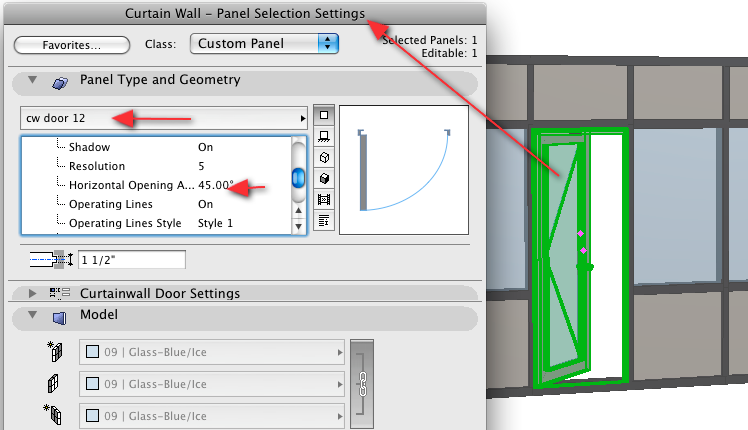Collapse the Model section
748x430 pixels.
pos(32,315)
